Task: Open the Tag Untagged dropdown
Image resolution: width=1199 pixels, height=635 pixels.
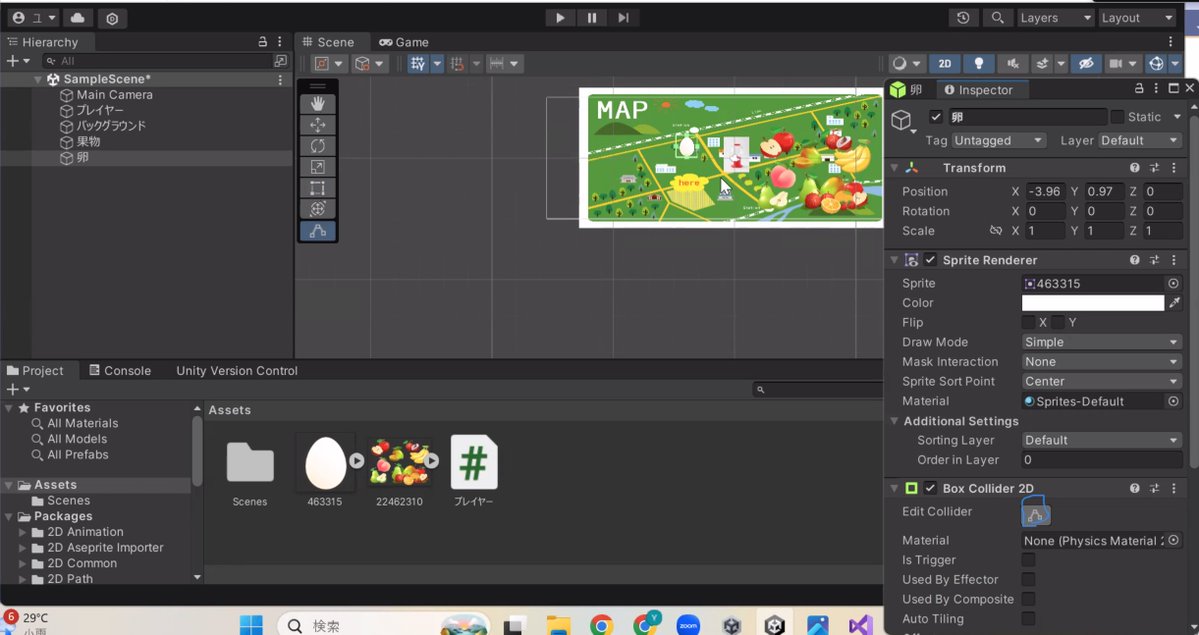Action: (x=999, y=141)
